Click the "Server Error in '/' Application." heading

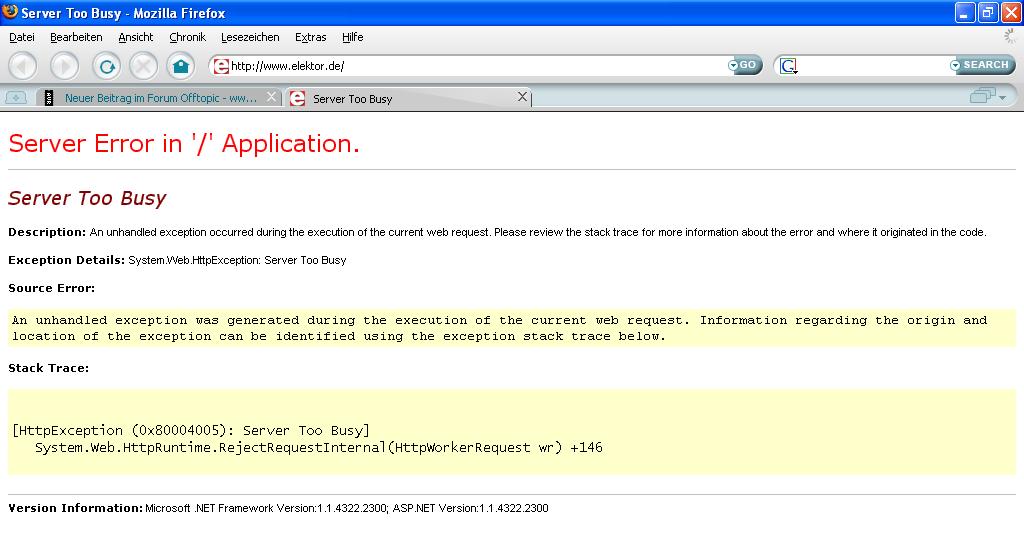tap(184, 144)
